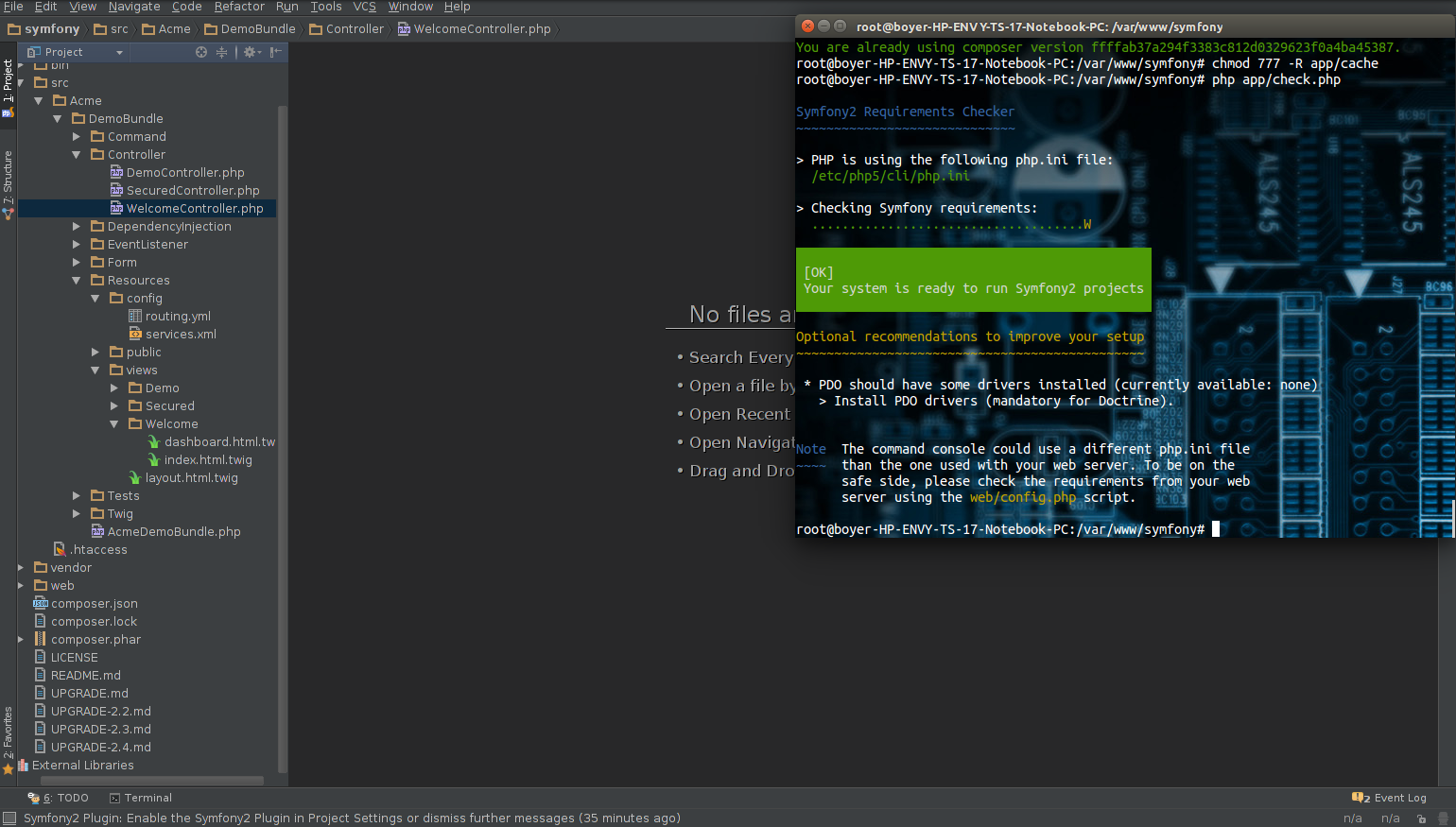1456x827 pixels.
Task: Open the Help menu
Action: click(458, 7)
